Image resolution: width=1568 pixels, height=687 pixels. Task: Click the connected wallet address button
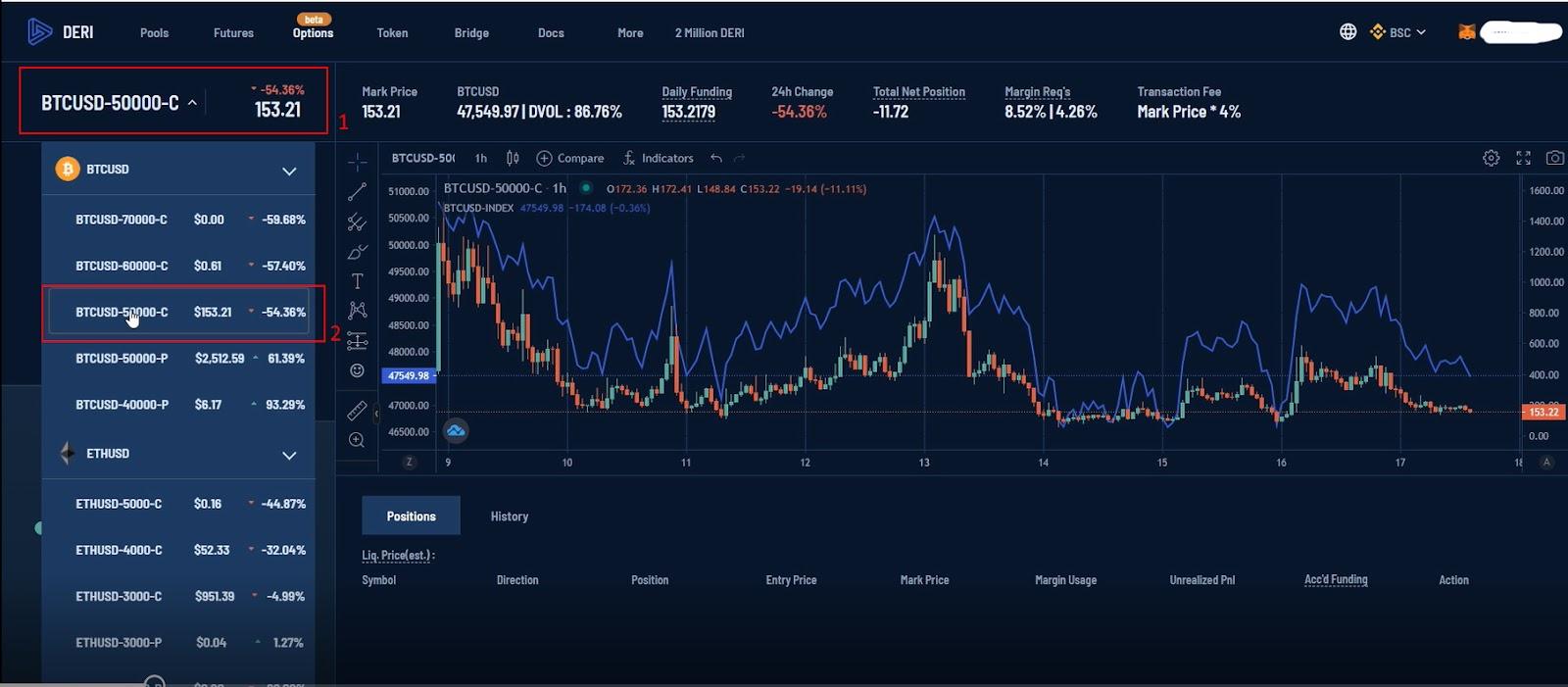click(1521, 32)
